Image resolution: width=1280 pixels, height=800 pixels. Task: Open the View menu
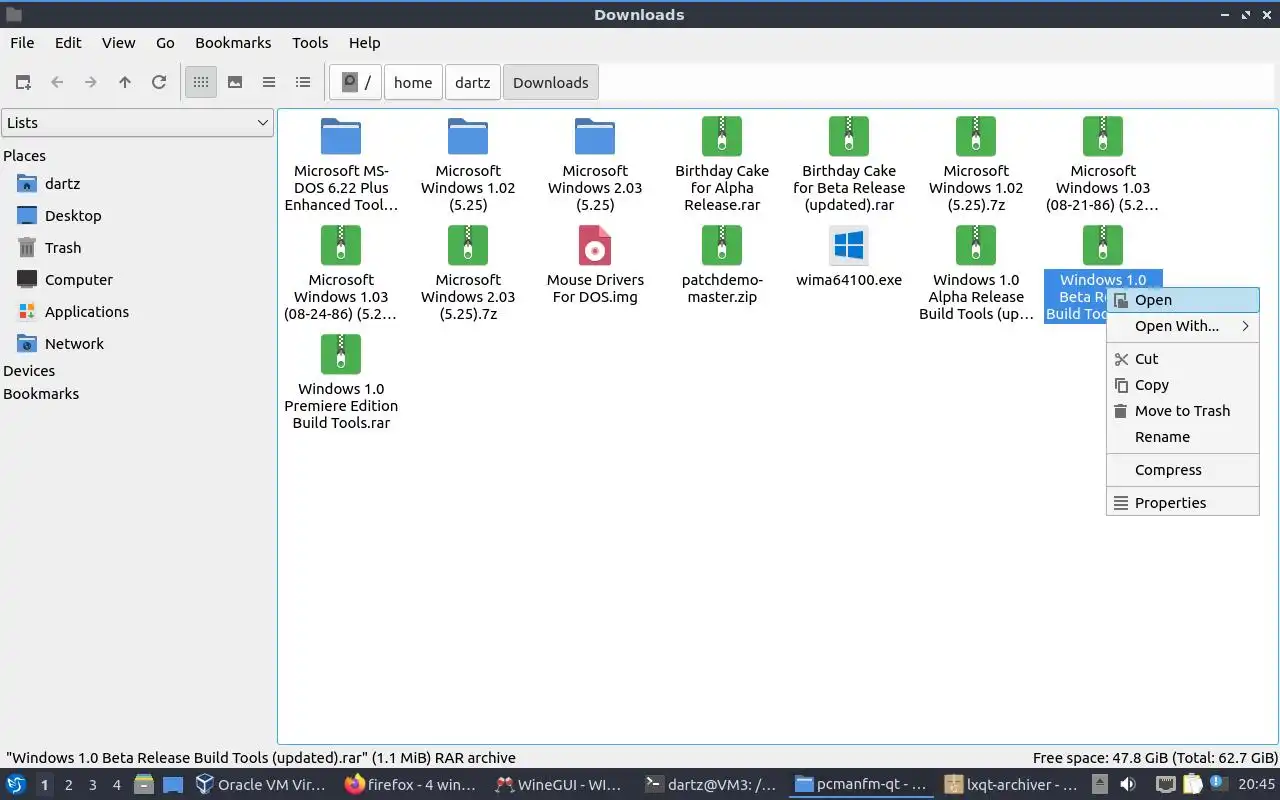(118, 42)
